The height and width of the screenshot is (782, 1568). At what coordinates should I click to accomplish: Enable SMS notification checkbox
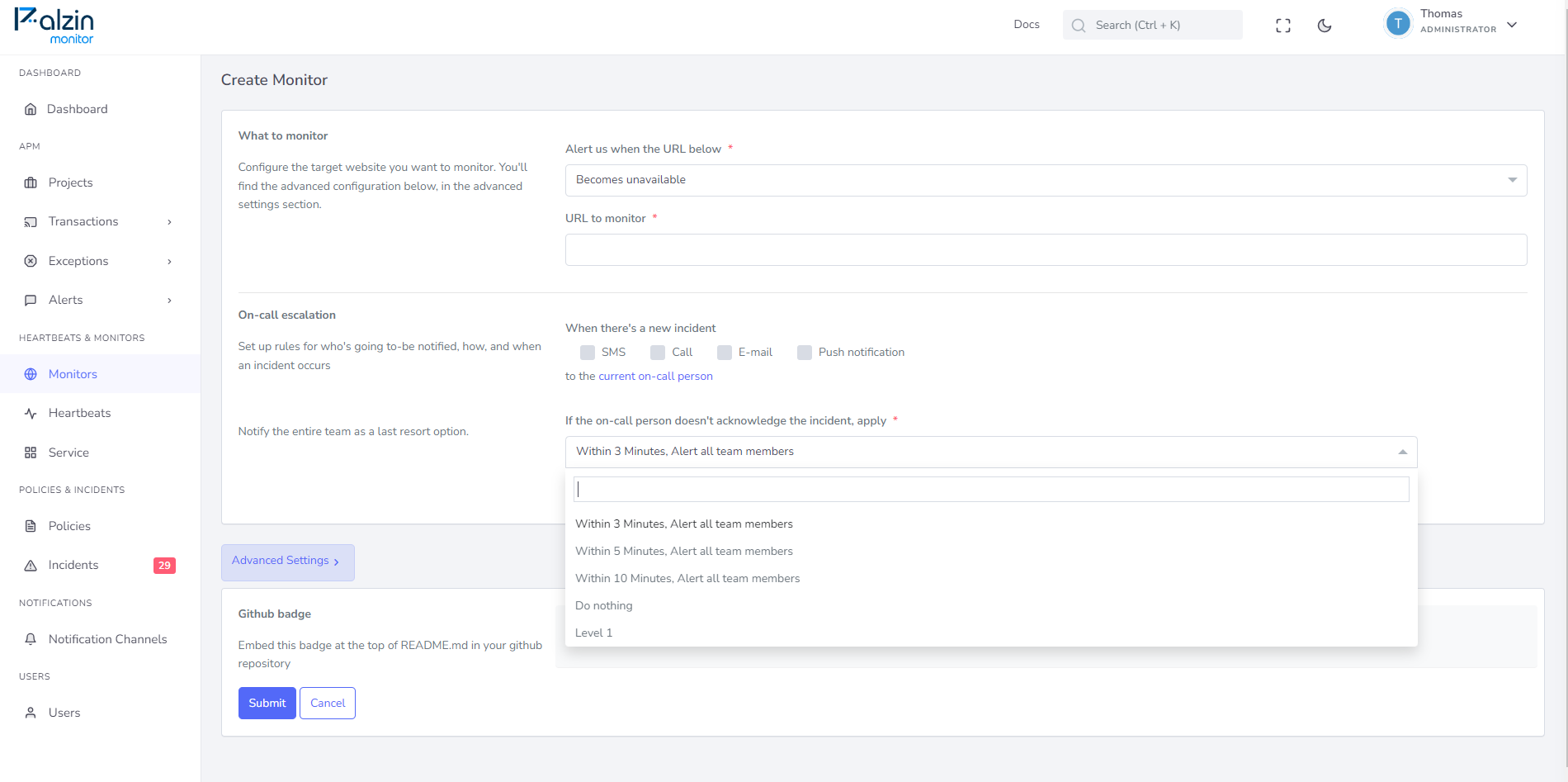click(588, 353)
